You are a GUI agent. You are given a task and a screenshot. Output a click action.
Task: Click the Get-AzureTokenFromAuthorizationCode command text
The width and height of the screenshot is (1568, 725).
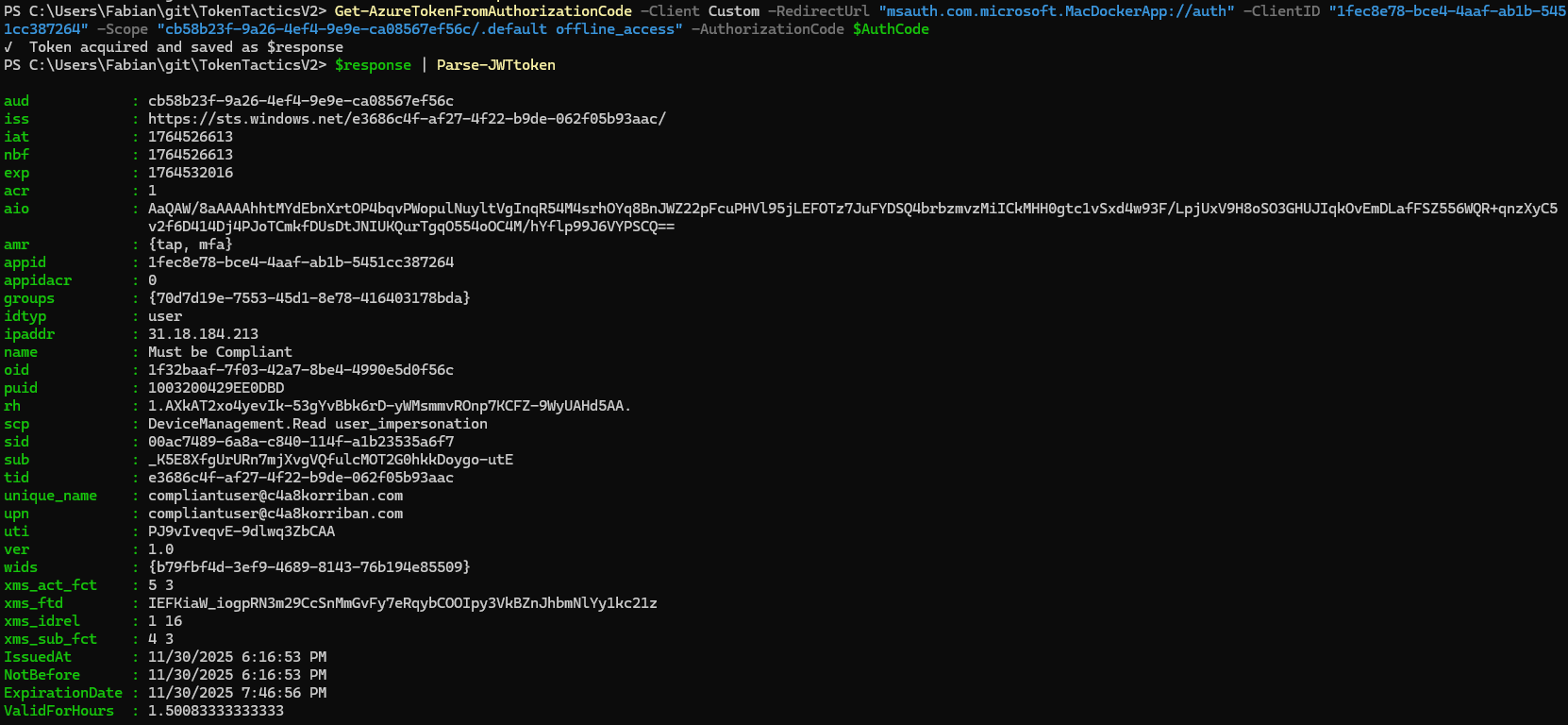pyautogui.click(x=483, y=11)
